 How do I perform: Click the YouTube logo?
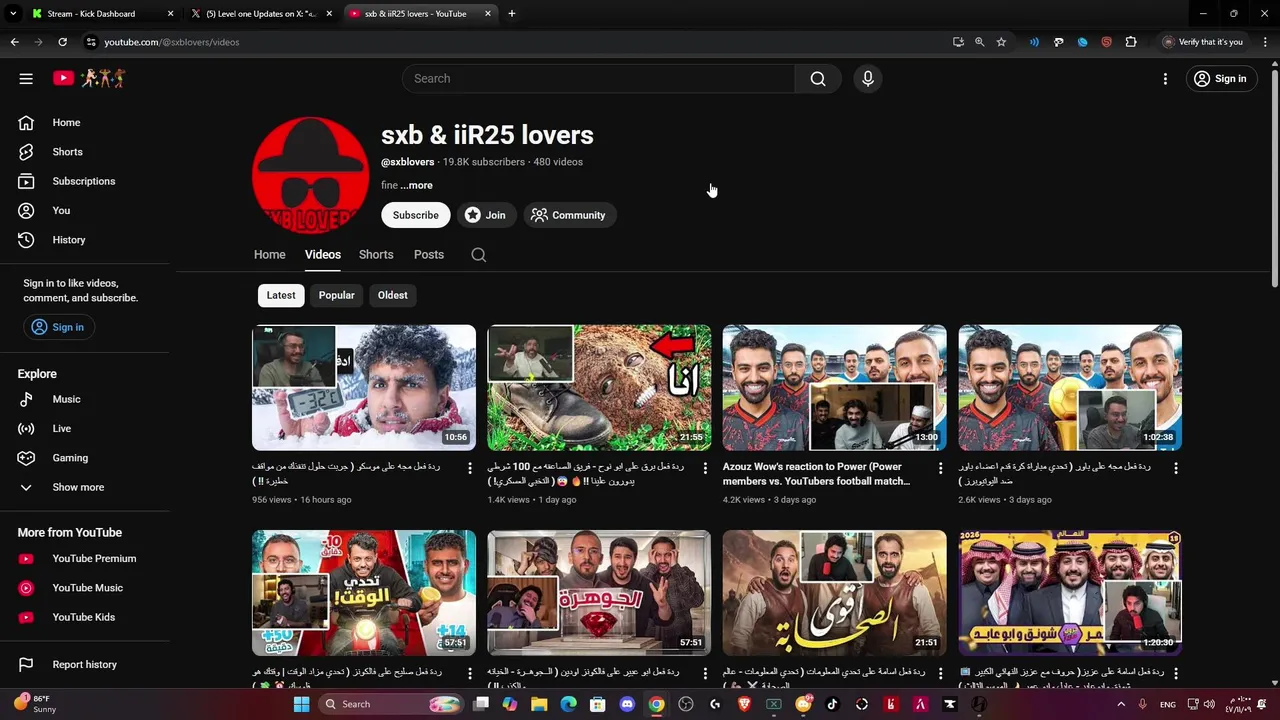[89, 78]
